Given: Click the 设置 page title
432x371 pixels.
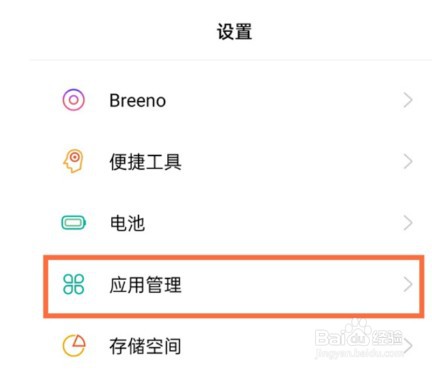Looking at the screenshot, I should click(234, 32).
